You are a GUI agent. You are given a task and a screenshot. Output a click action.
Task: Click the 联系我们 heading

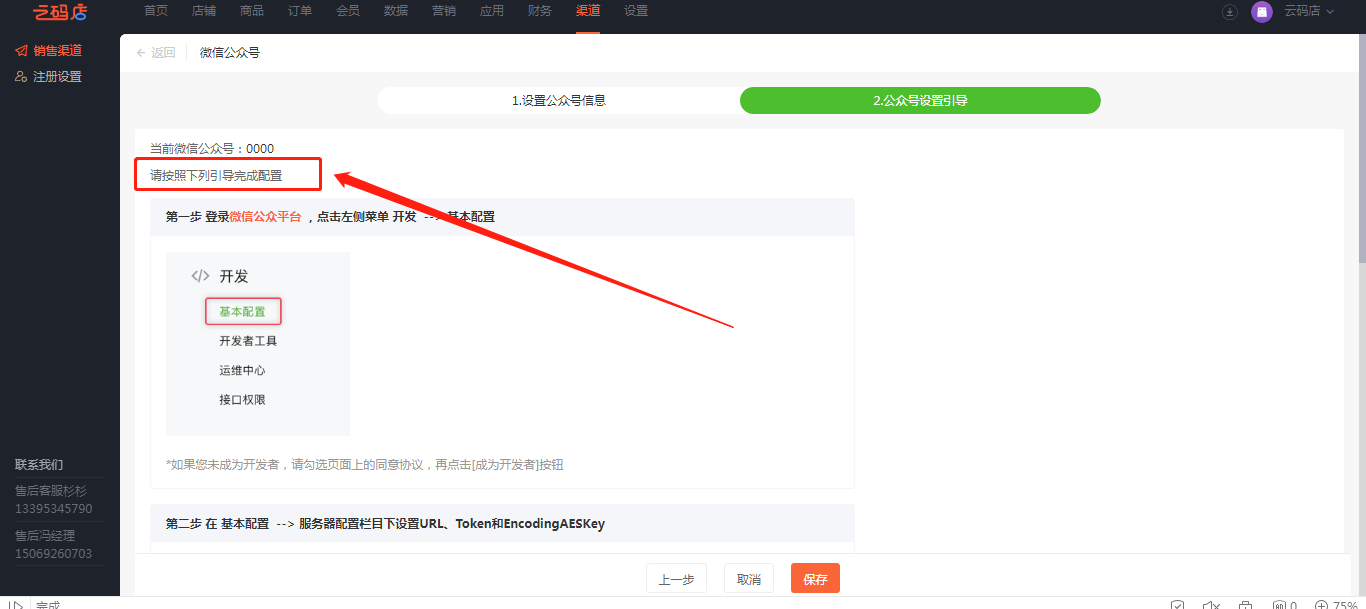tap(39, 464)
